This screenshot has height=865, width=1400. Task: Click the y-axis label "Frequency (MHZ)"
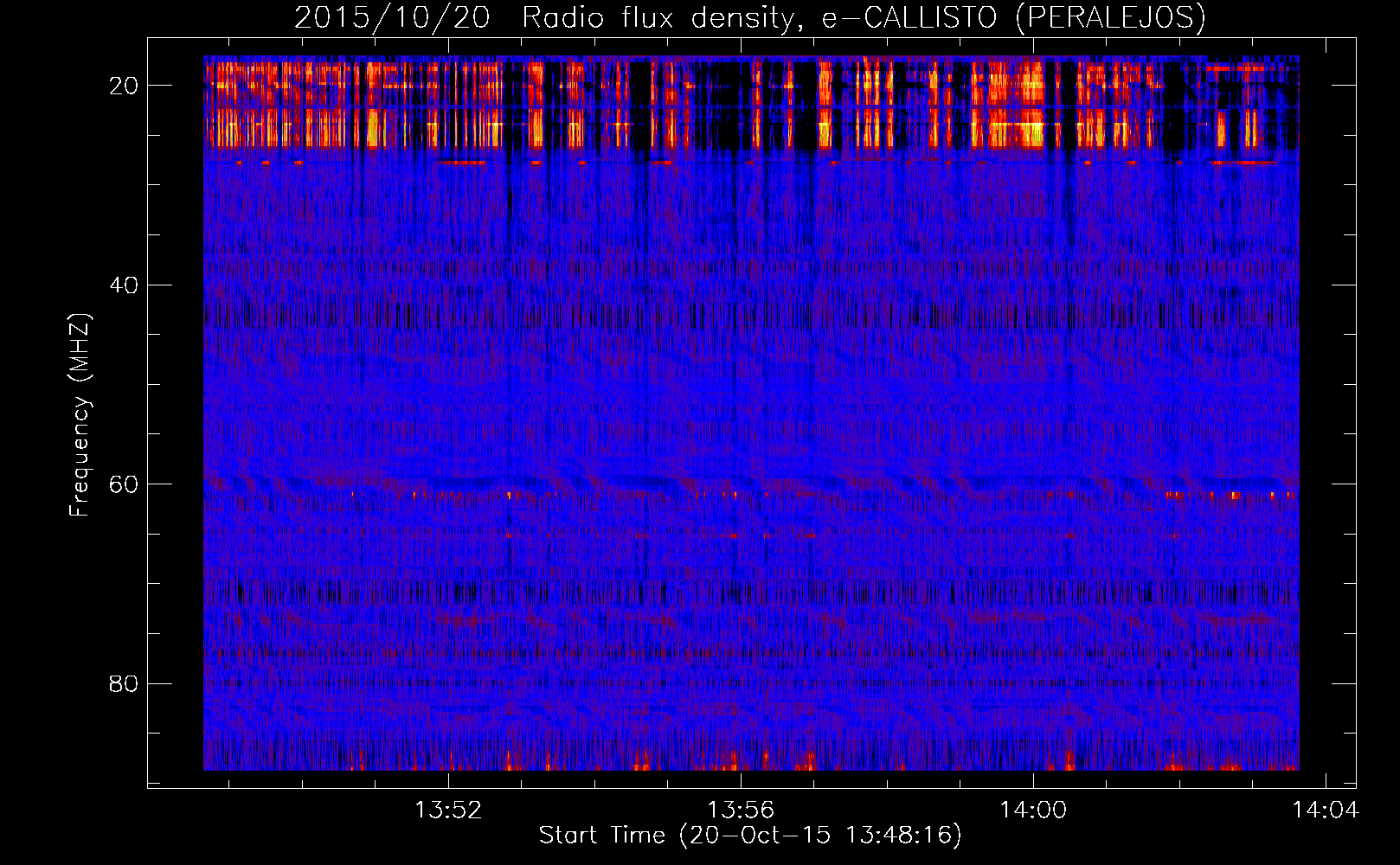point(80,415)
